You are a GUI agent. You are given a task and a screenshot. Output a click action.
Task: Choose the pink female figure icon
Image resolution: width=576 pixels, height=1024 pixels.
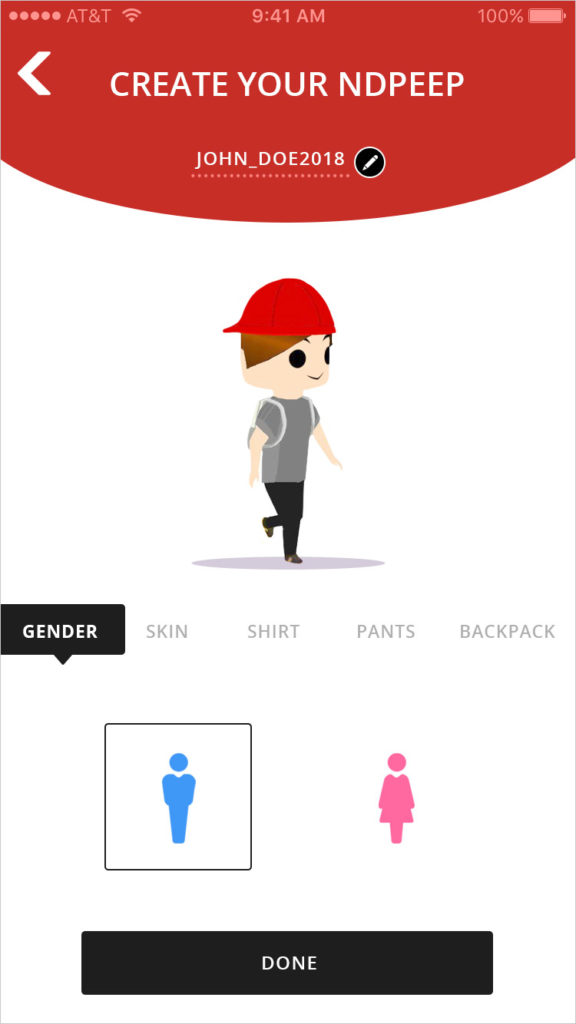pyautogui.click(x=396, y=798)
